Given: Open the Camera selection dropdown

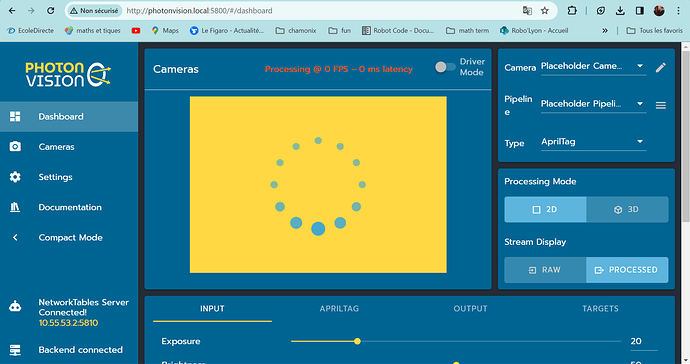Looking at the screenshot, I should coord(593,66).
